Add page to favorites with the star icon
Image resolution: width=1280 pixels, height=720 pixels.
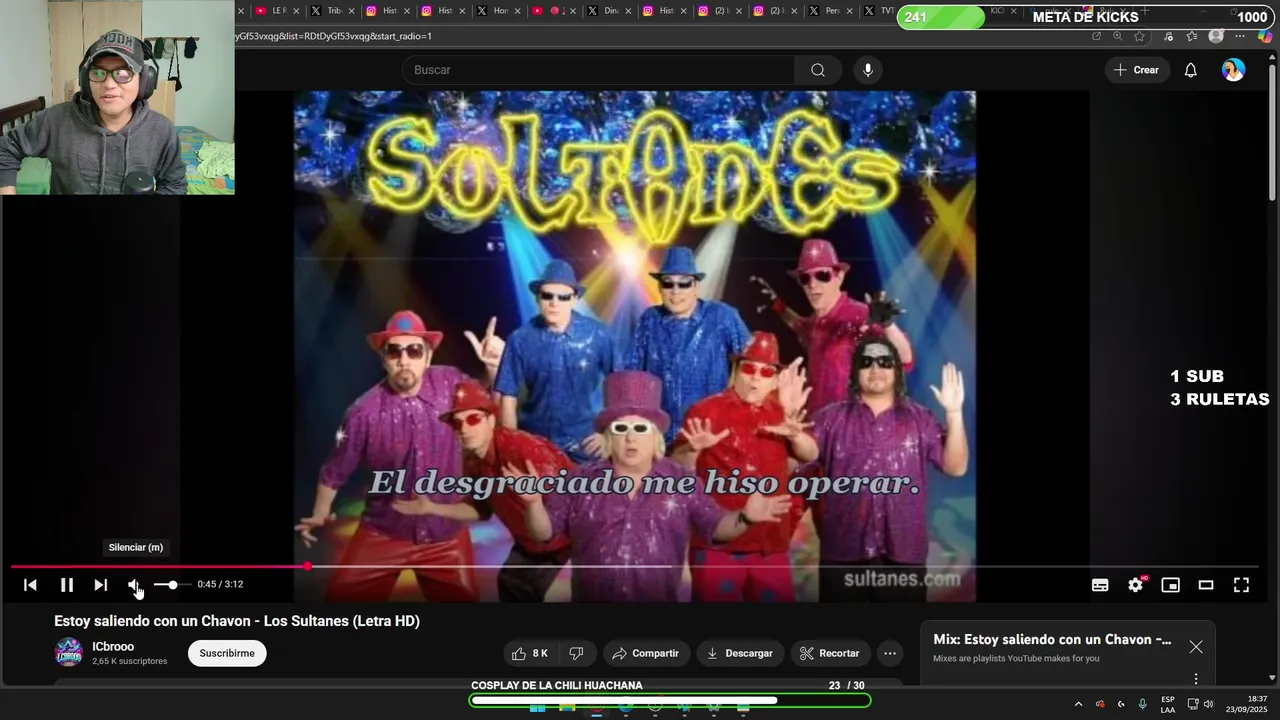[1139, 36]
